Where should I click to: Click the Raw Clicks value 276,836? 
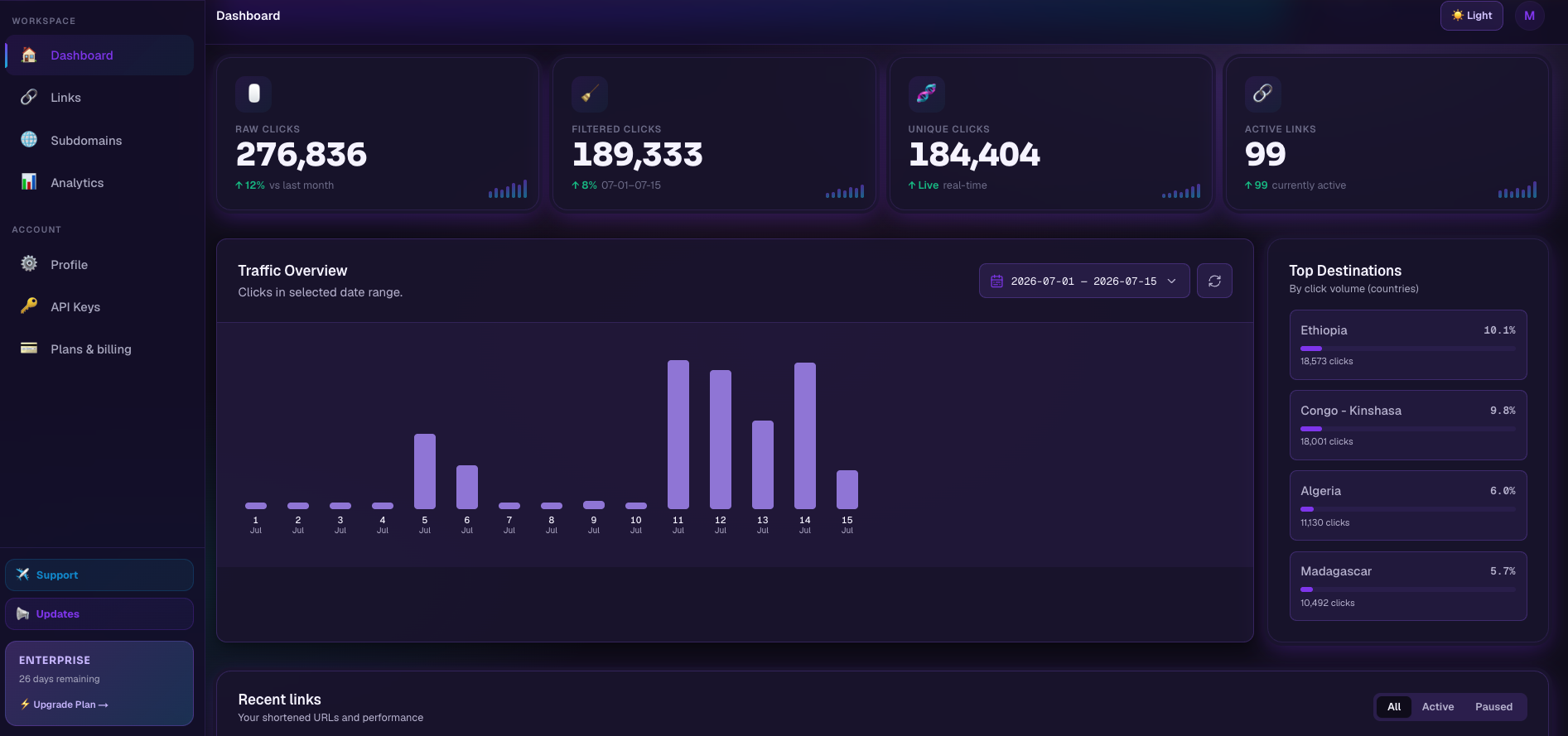tap(302, 155)
